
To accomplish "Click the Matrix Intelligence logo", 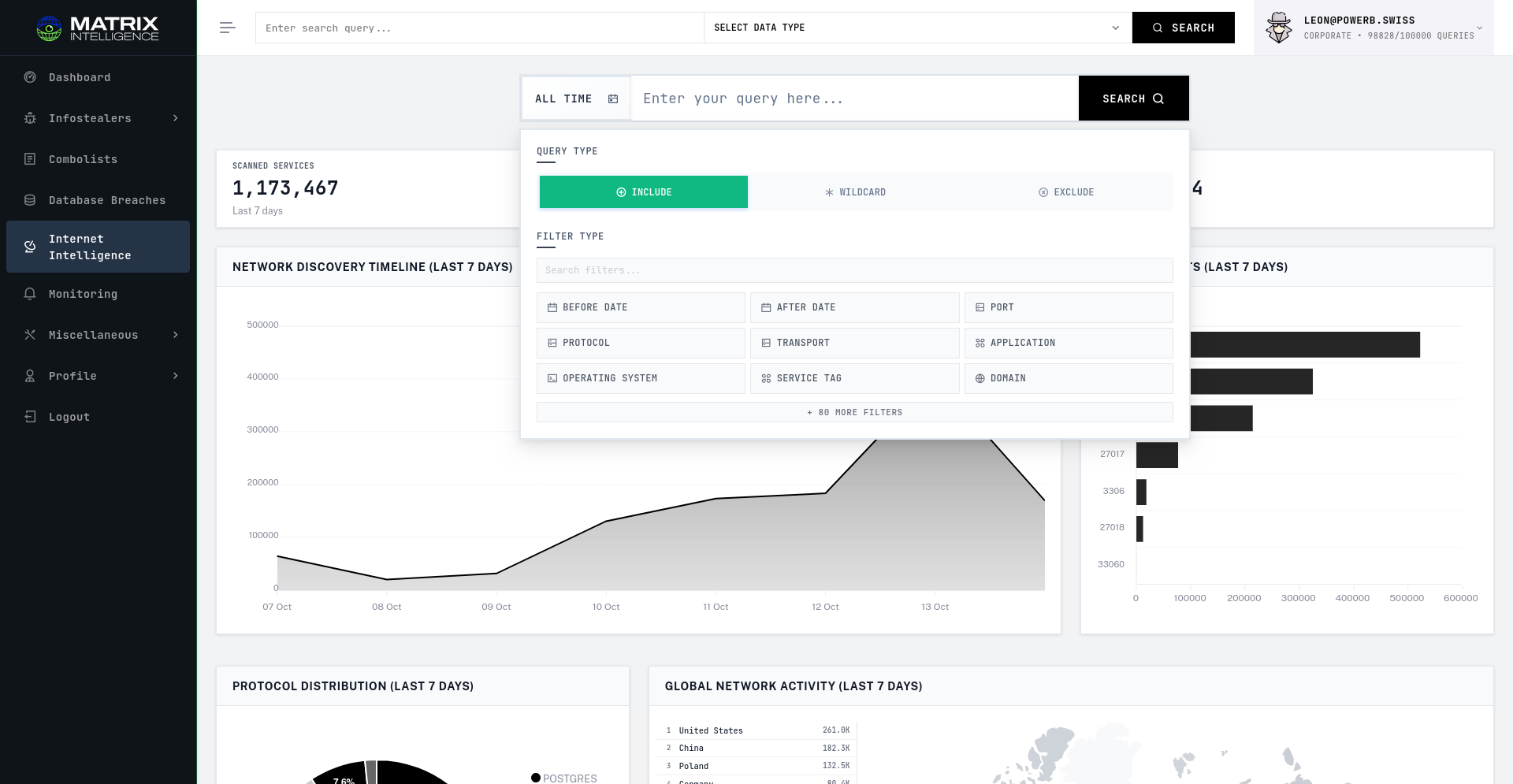I will (x=98, y=28).
